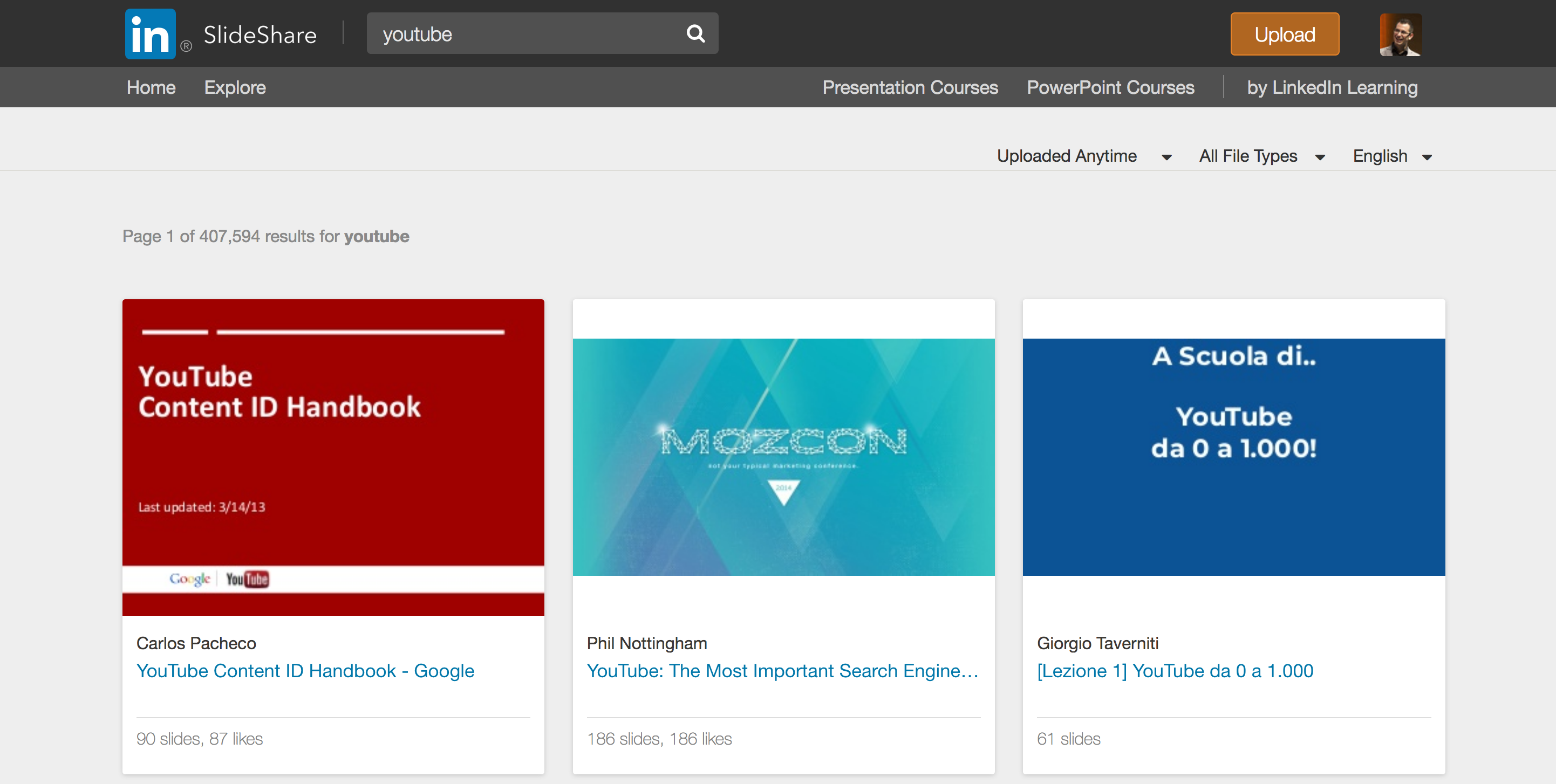1556x784 pixels.
Task: Click the orange Upload button
Action: pos(1285,35)
